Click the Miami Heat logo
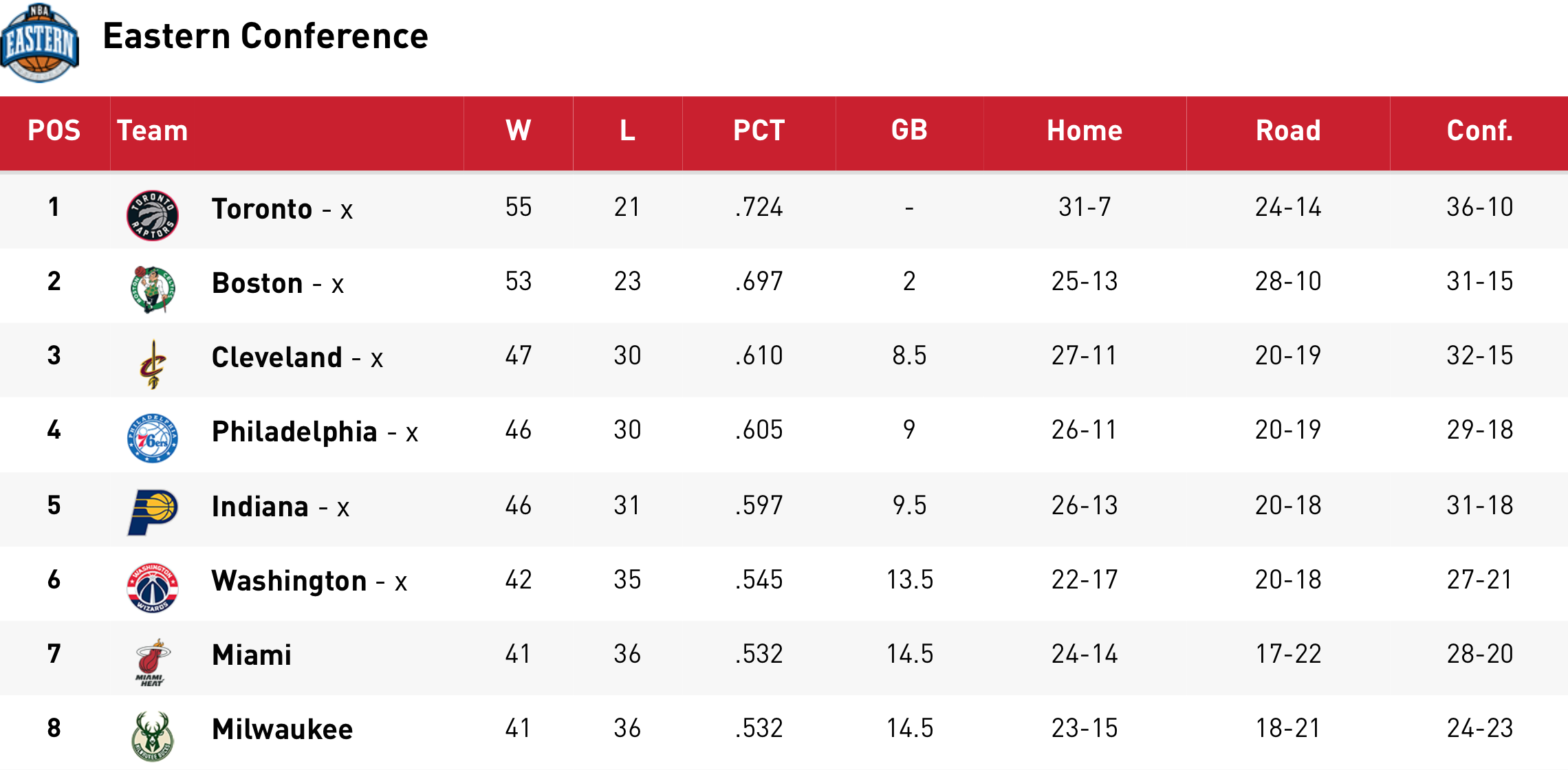The height and width of the screenshot is (770, 1568). tap(153, 662)
